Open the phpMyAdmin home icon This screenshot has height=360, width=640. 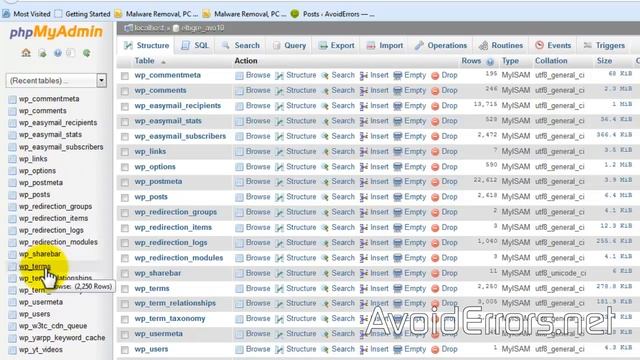tap(26, 53)
